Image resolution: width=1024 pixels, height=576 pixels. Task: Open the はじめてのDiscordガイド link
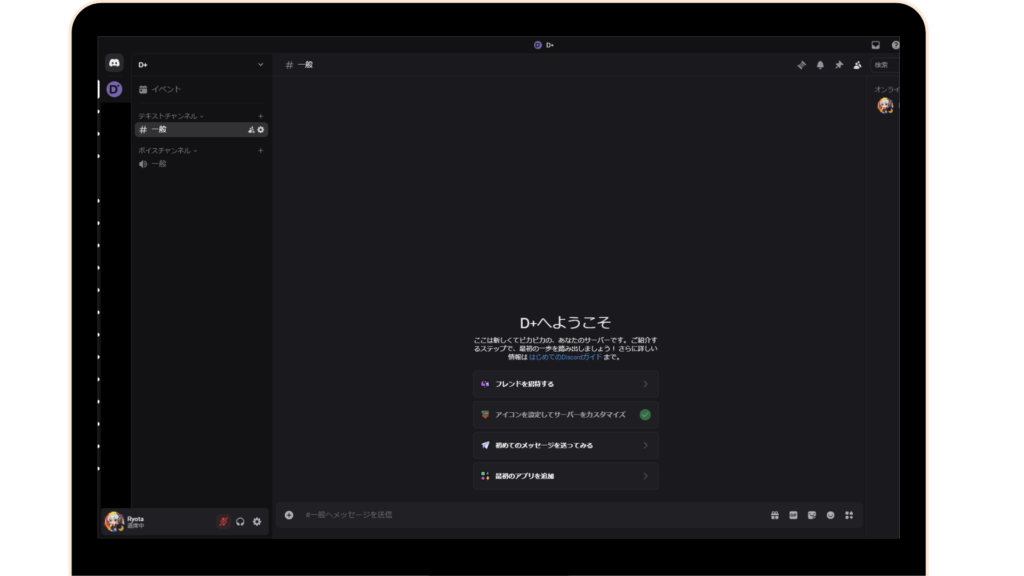566,357
